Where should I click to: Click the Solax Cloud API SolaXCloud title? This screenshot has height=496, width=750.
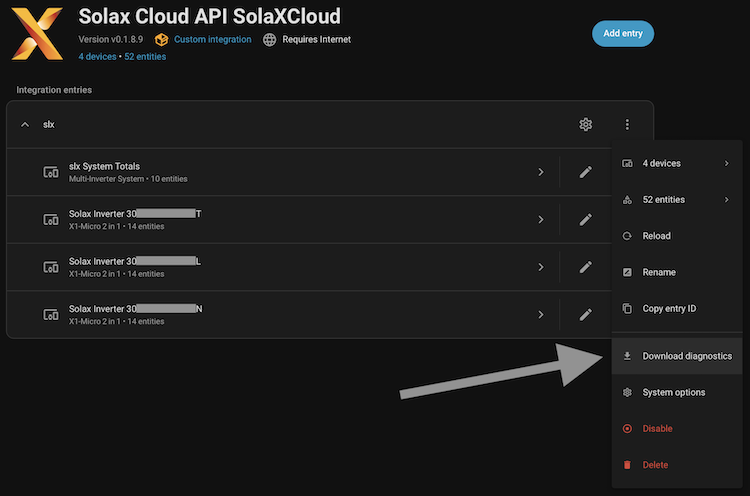pyautogui.click(x=210, y=16)
